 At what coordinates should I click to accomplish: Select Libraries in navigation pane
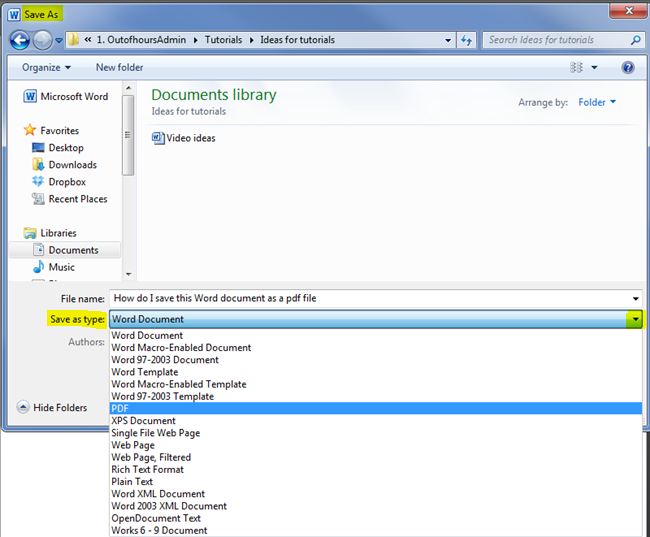click(x=50, y=233)
